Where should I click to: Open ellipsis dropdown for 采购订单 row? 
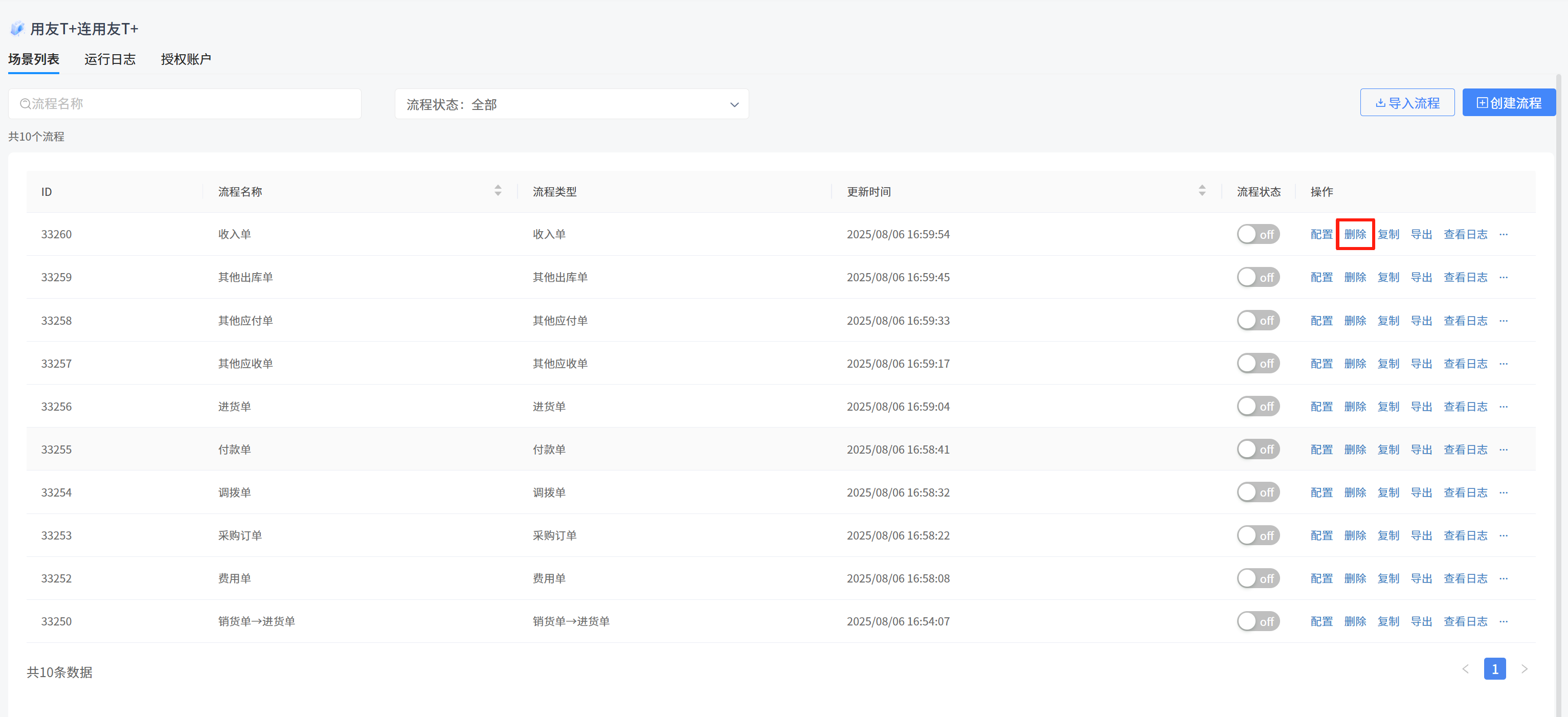point(1504,535)
